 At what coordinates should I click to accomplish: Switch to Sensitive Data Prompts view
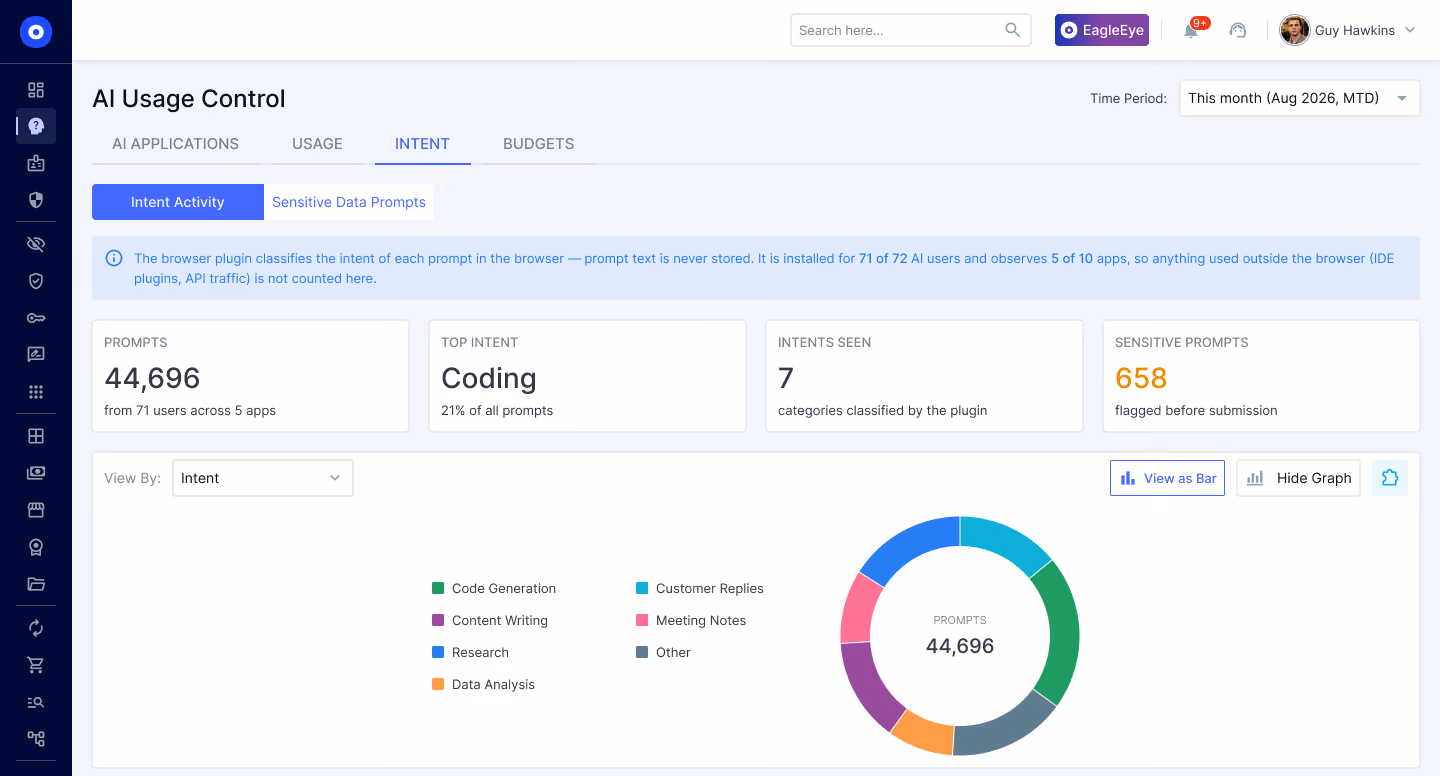click(x=349, y=202)
